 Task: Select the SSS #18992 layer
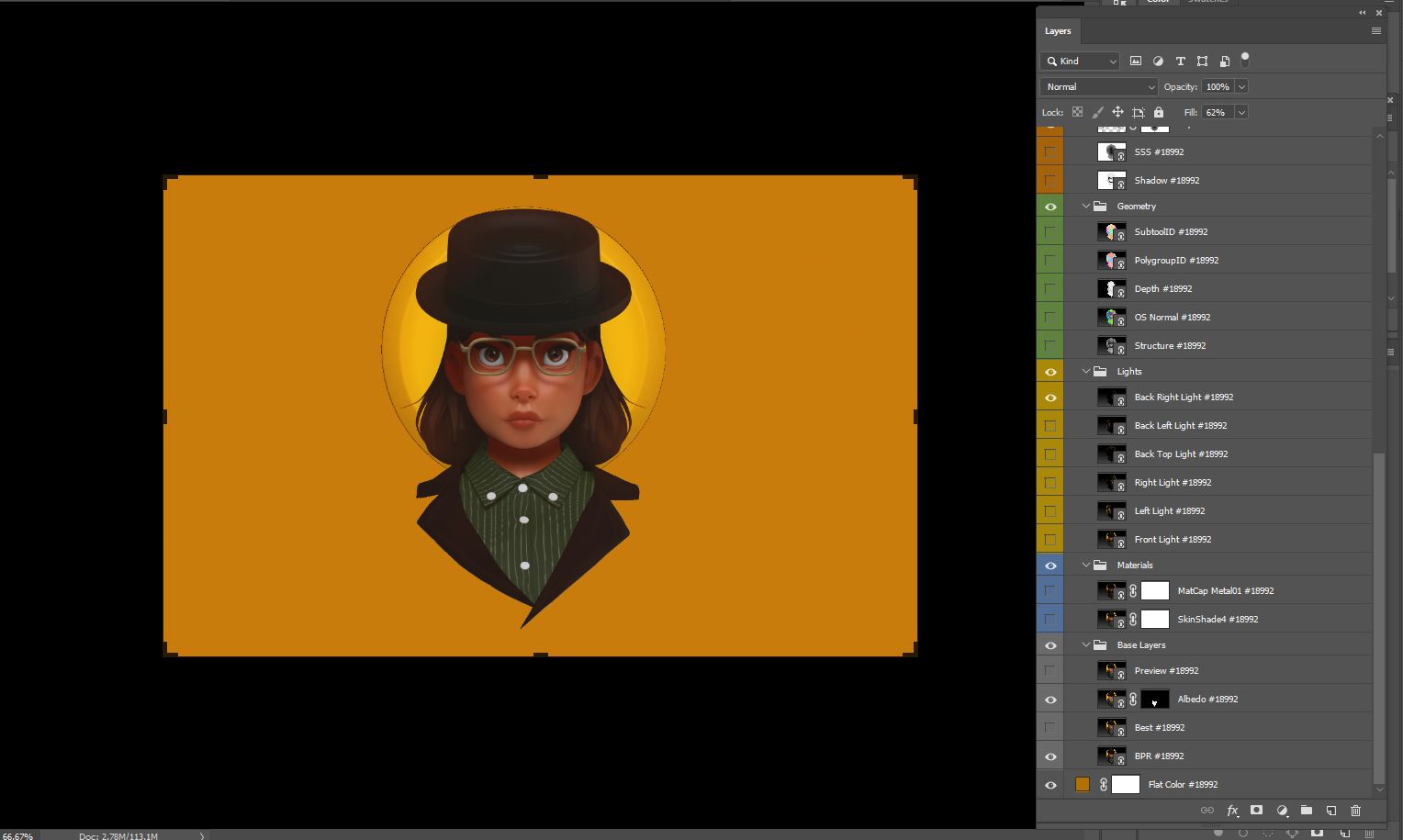pos(1218,152)
